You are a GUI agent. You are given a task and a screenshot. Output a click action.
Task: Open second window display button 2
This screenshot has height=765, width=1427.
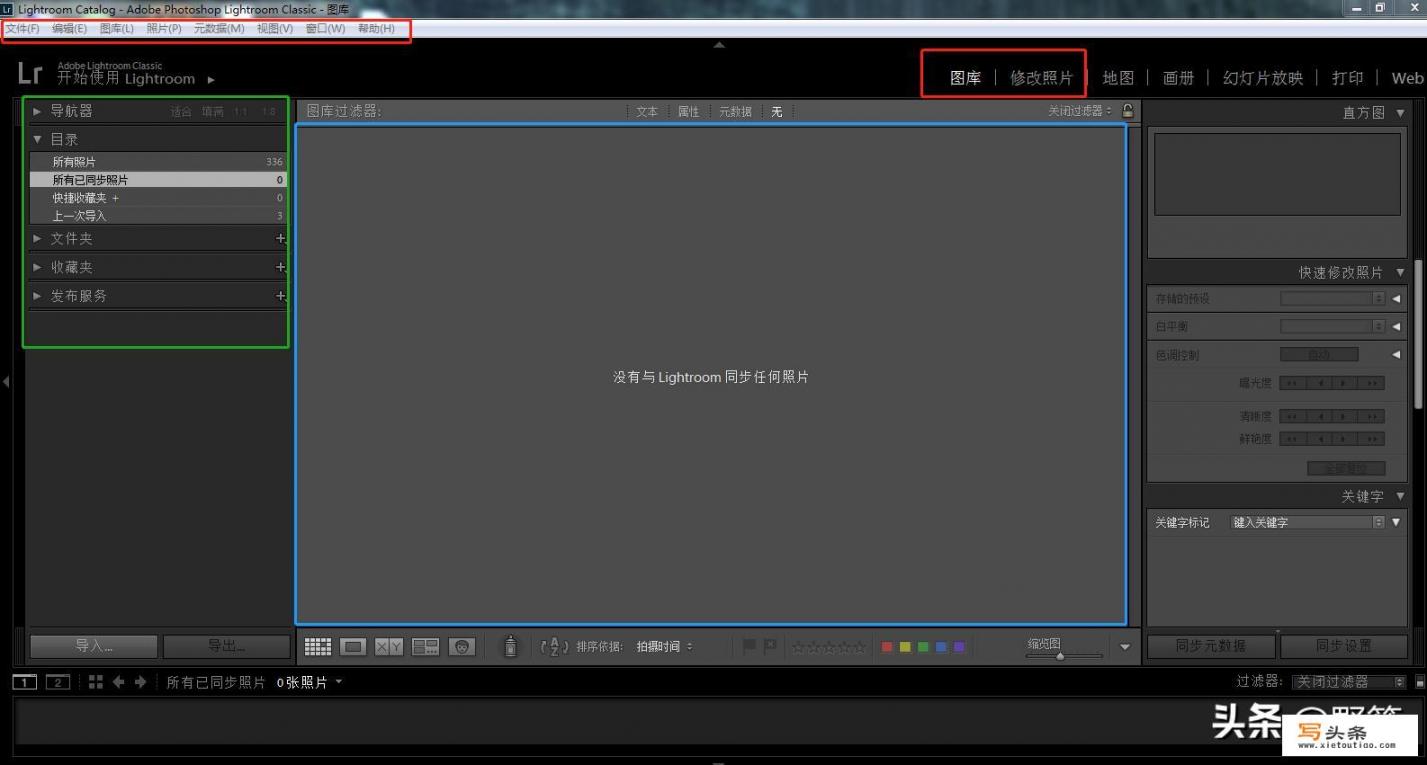click(x=58, y=682)
